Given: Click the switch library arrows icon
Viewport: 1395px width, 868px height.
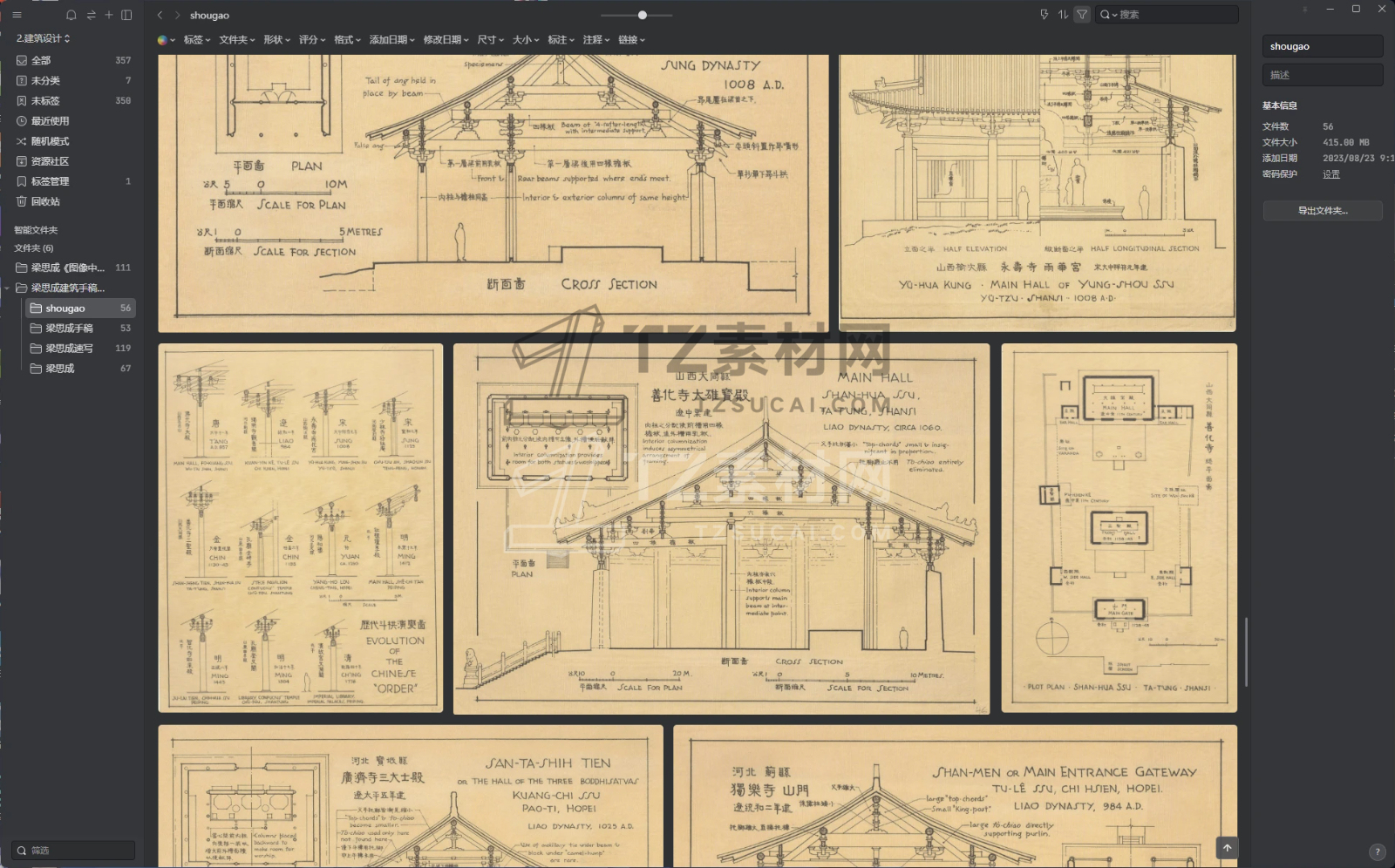Looking at the screenshot, I should click(x=92, y=15).
